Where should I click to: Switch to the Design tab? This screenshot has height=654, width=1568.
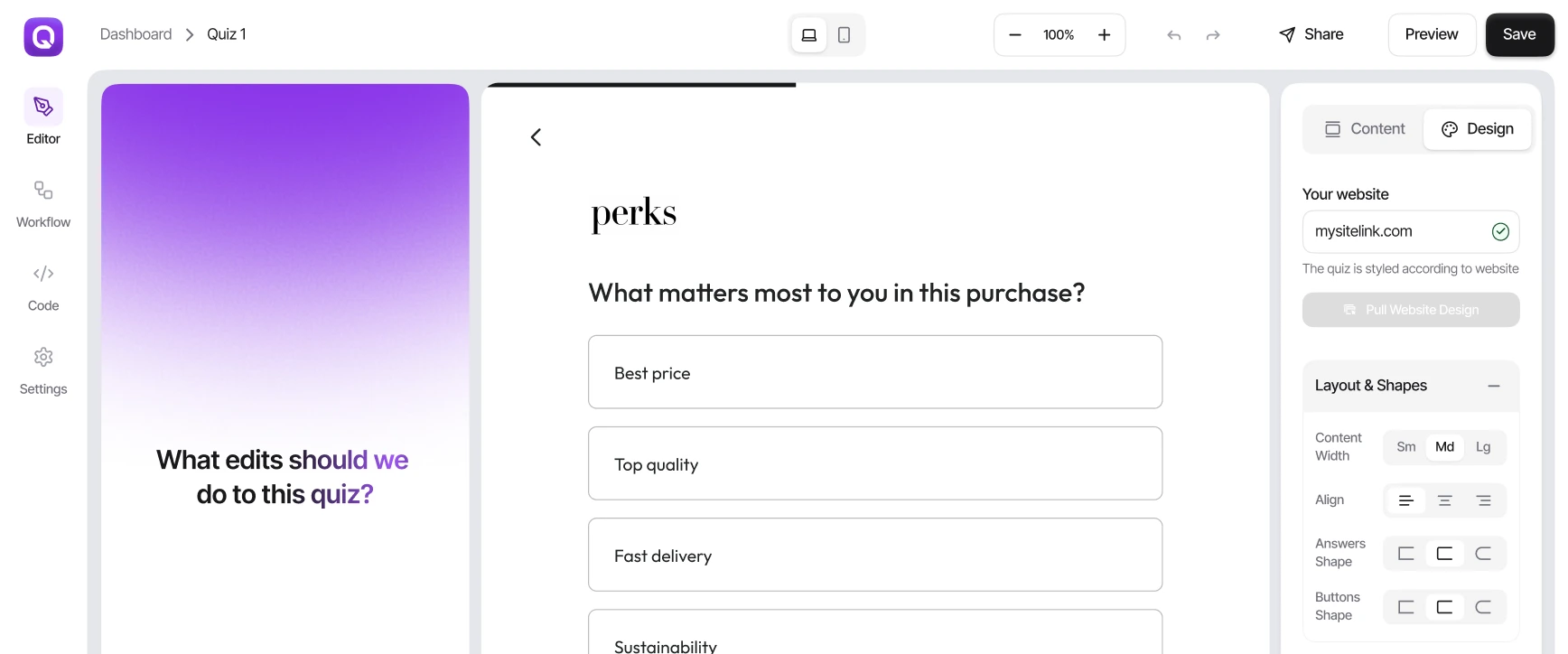click(x=1478, y=129)
